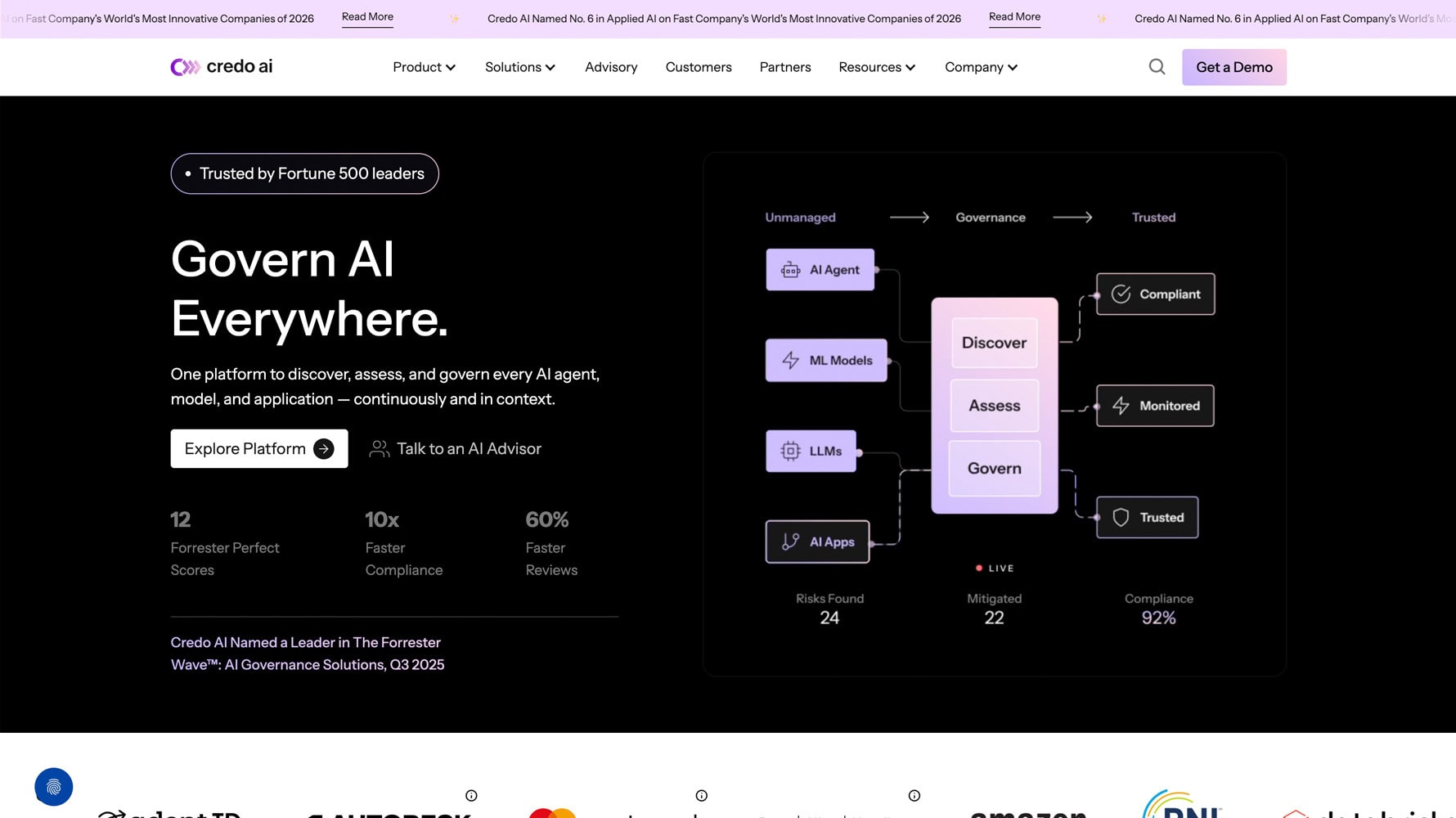Open the search magnifier icon
The height and width of the screenshot is (818, 1456).
(1157, 67)
